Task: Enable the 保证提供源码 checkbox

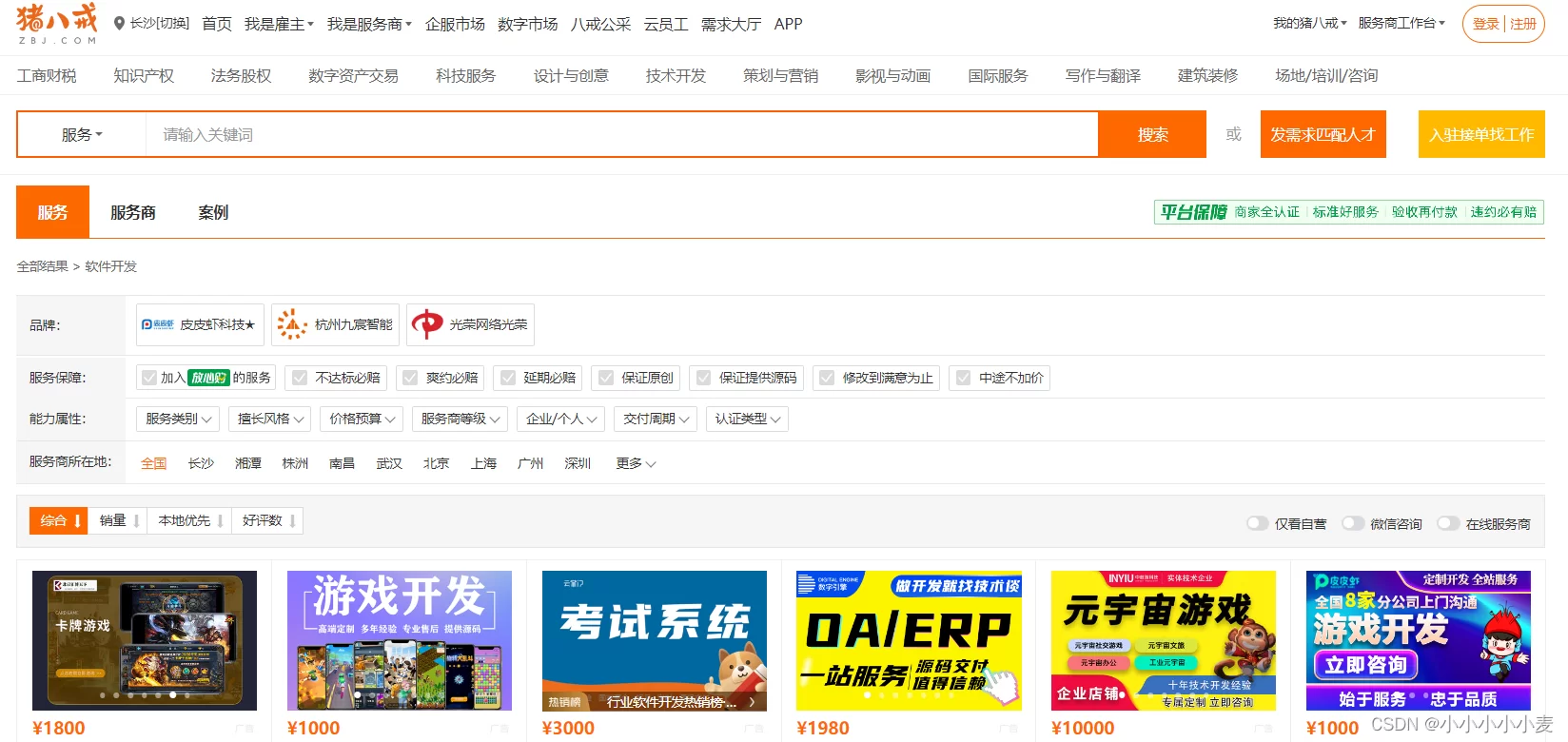Action: coord(704,378)
